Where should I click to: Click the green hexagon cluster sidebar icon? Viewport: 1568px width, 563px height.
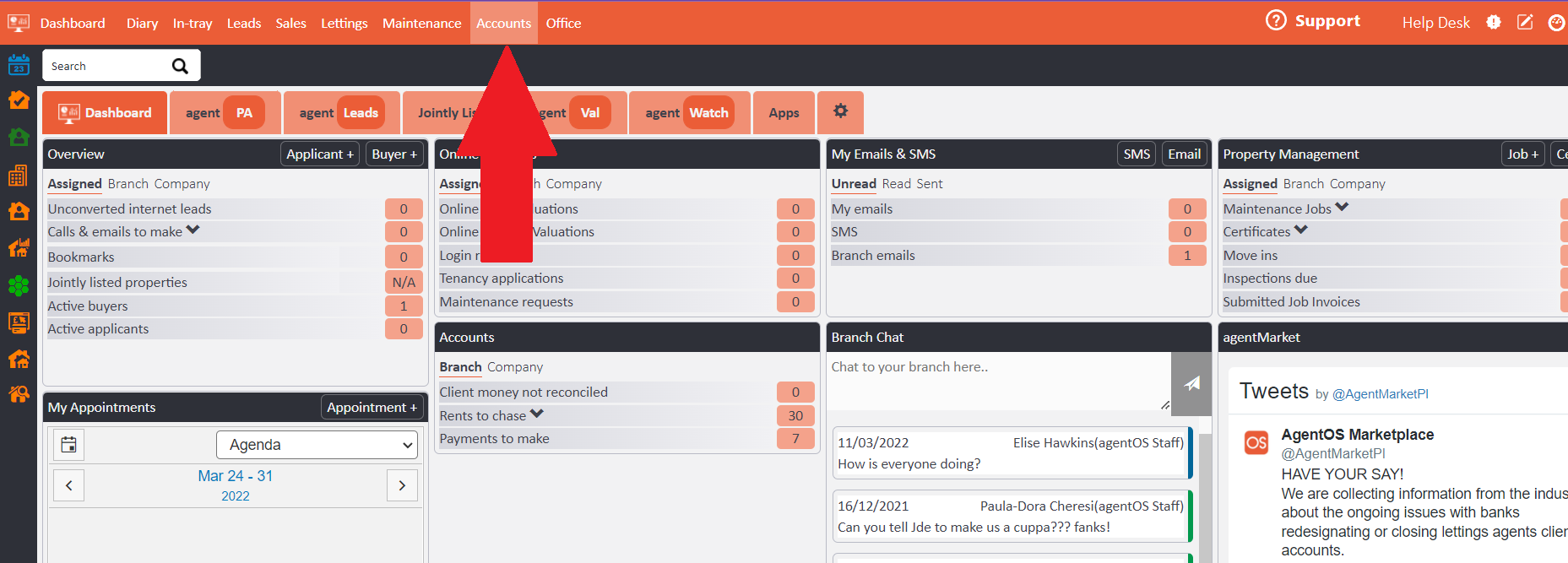19,286
